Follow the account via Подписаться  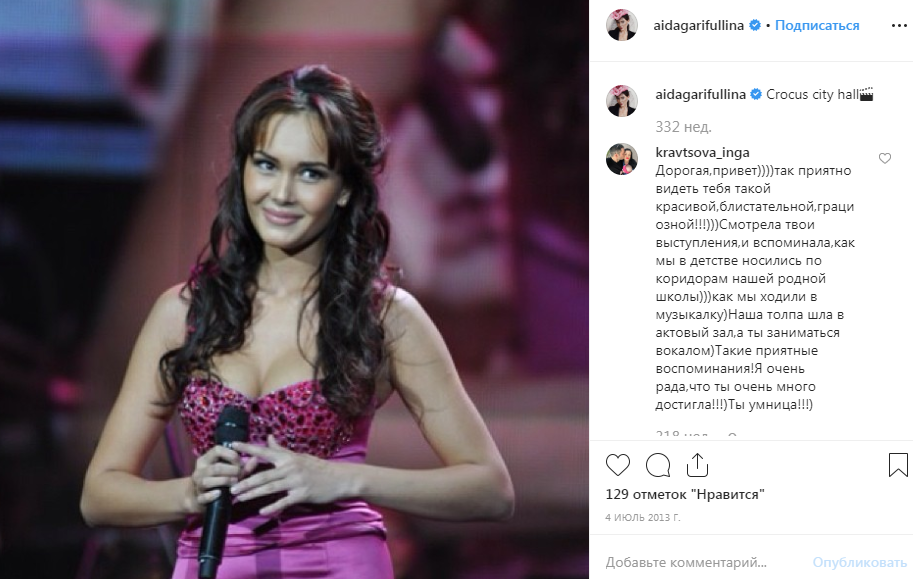coord(817,26)
